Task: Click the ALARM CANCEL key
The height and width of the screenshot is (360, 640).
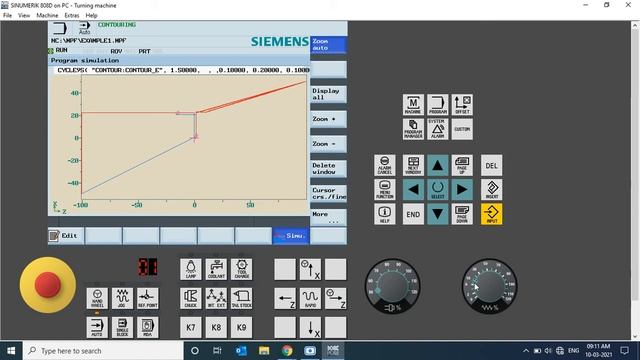Action: [384, 165]
